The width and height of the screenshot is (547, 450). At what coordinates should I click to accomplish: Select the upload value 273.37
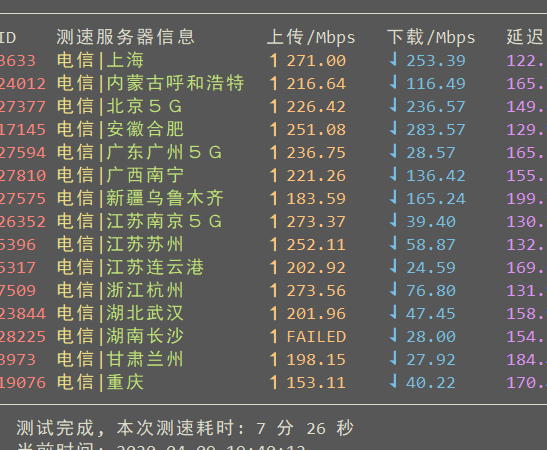316,222
